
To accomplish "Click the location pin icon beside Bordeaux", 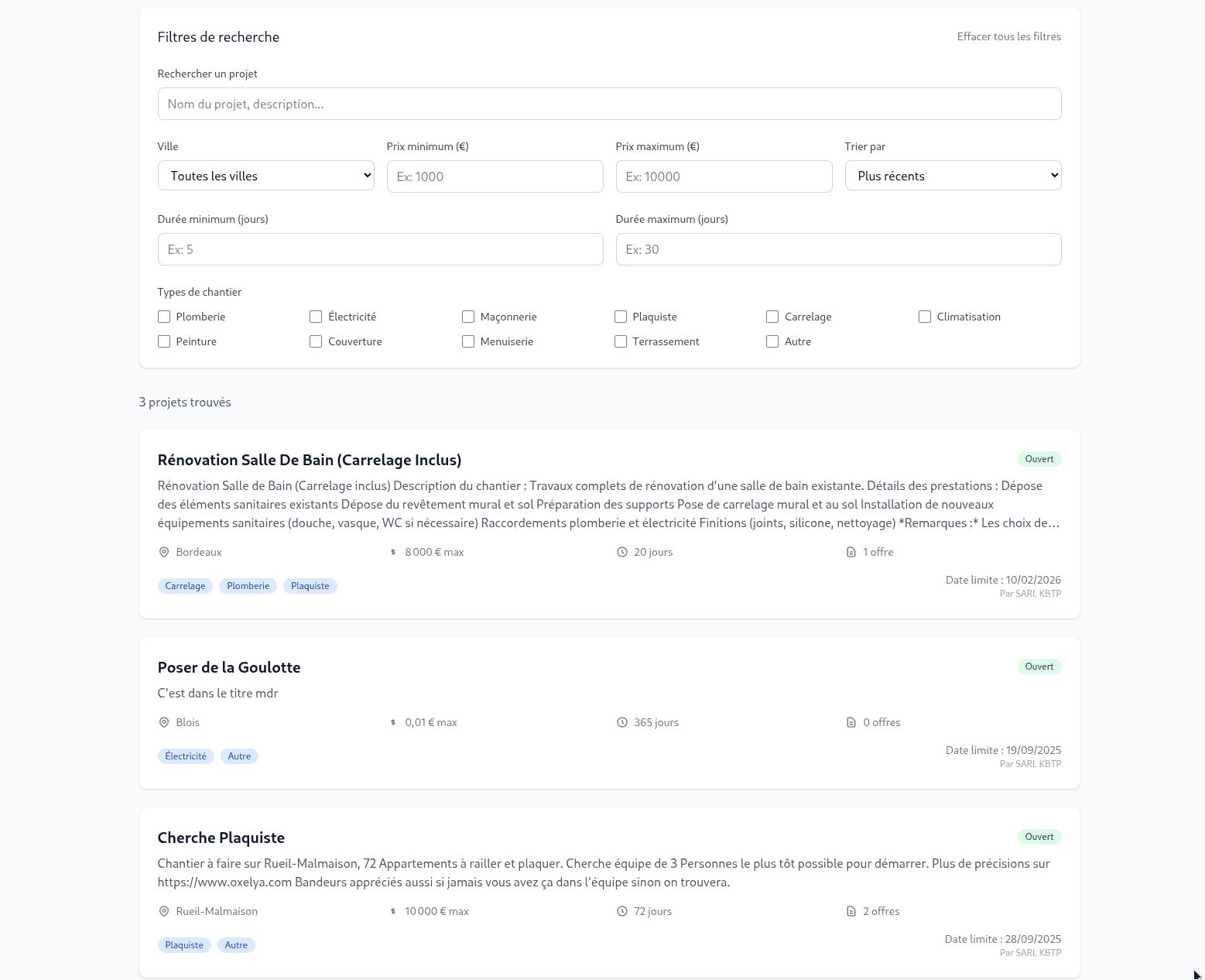I will pyautogui.click(x=164, y=552).
